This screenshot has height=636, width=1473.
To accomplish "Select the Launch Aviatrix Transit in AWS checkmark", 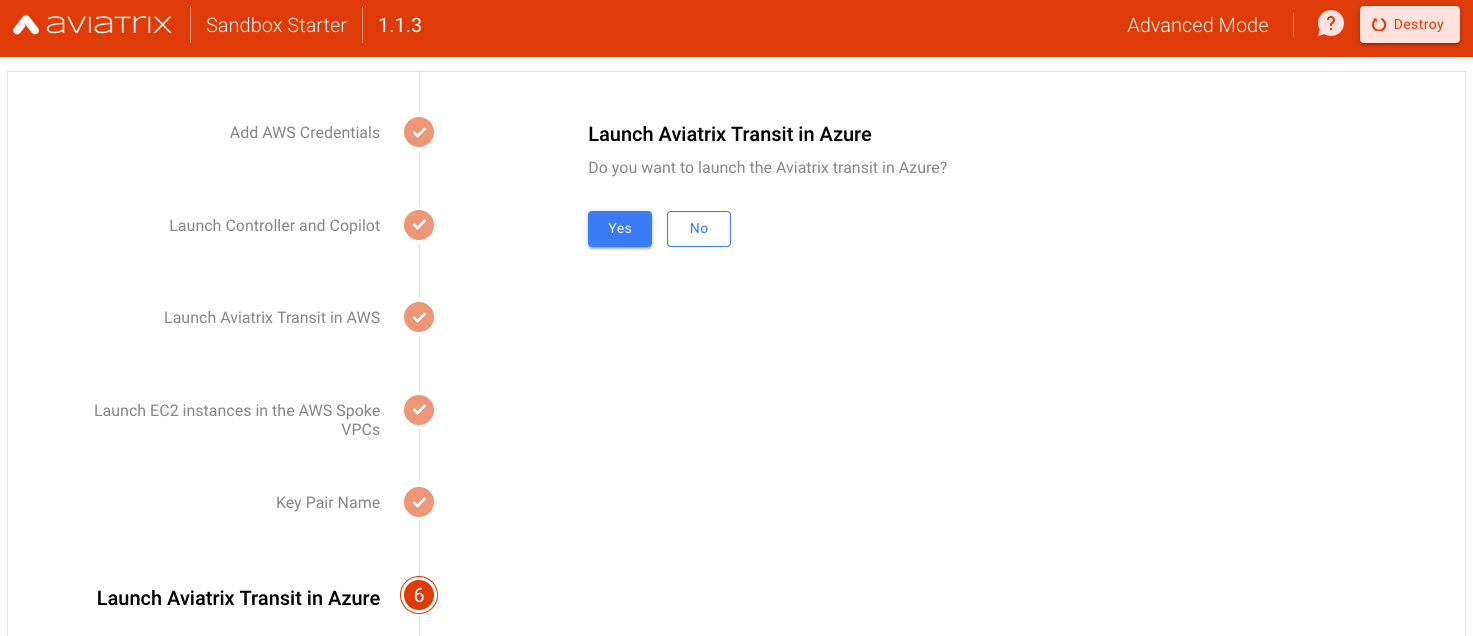I will pos(419,317).
